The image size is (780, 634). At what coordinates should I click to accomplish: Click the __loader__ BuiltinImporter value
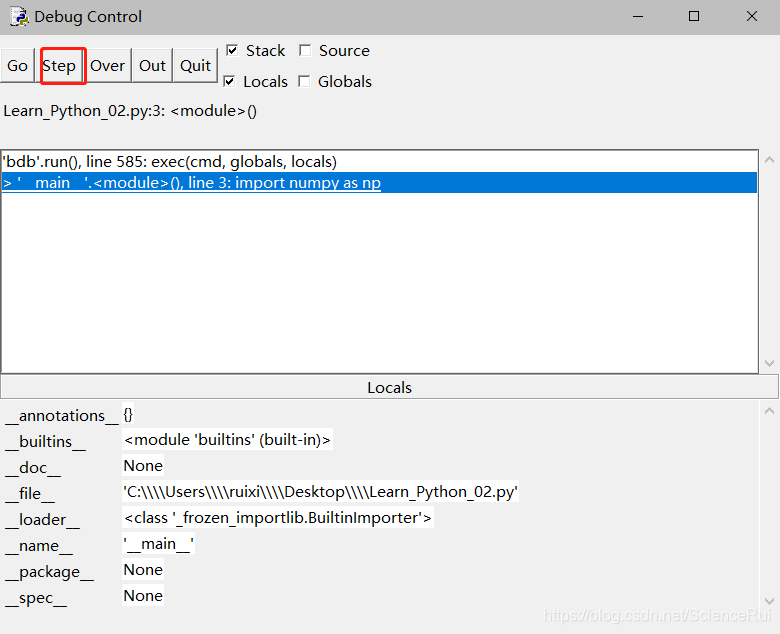278,518
